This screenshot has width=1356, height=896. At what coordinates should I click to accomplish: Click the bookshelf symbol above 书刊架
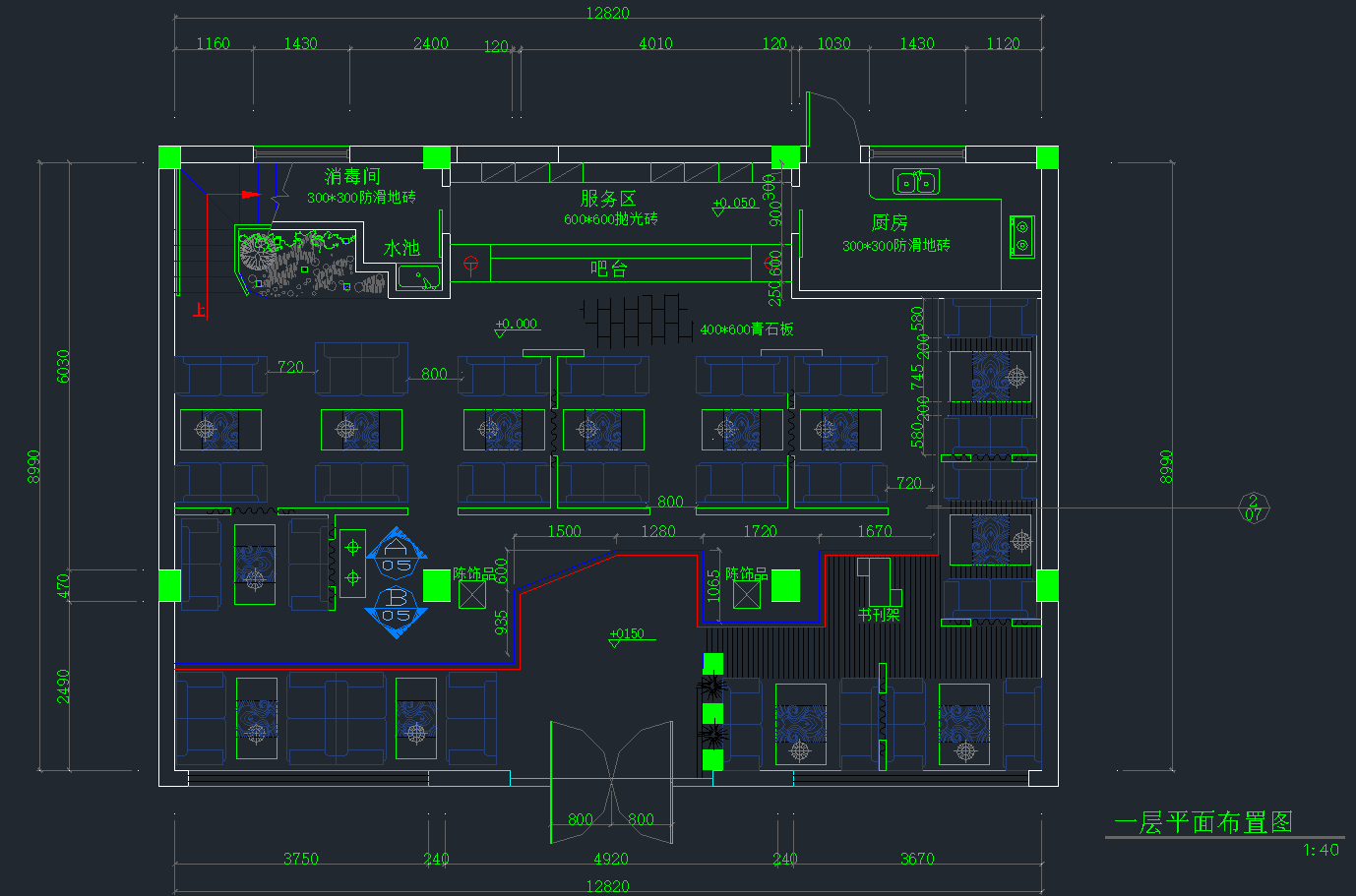click(878, 580)
